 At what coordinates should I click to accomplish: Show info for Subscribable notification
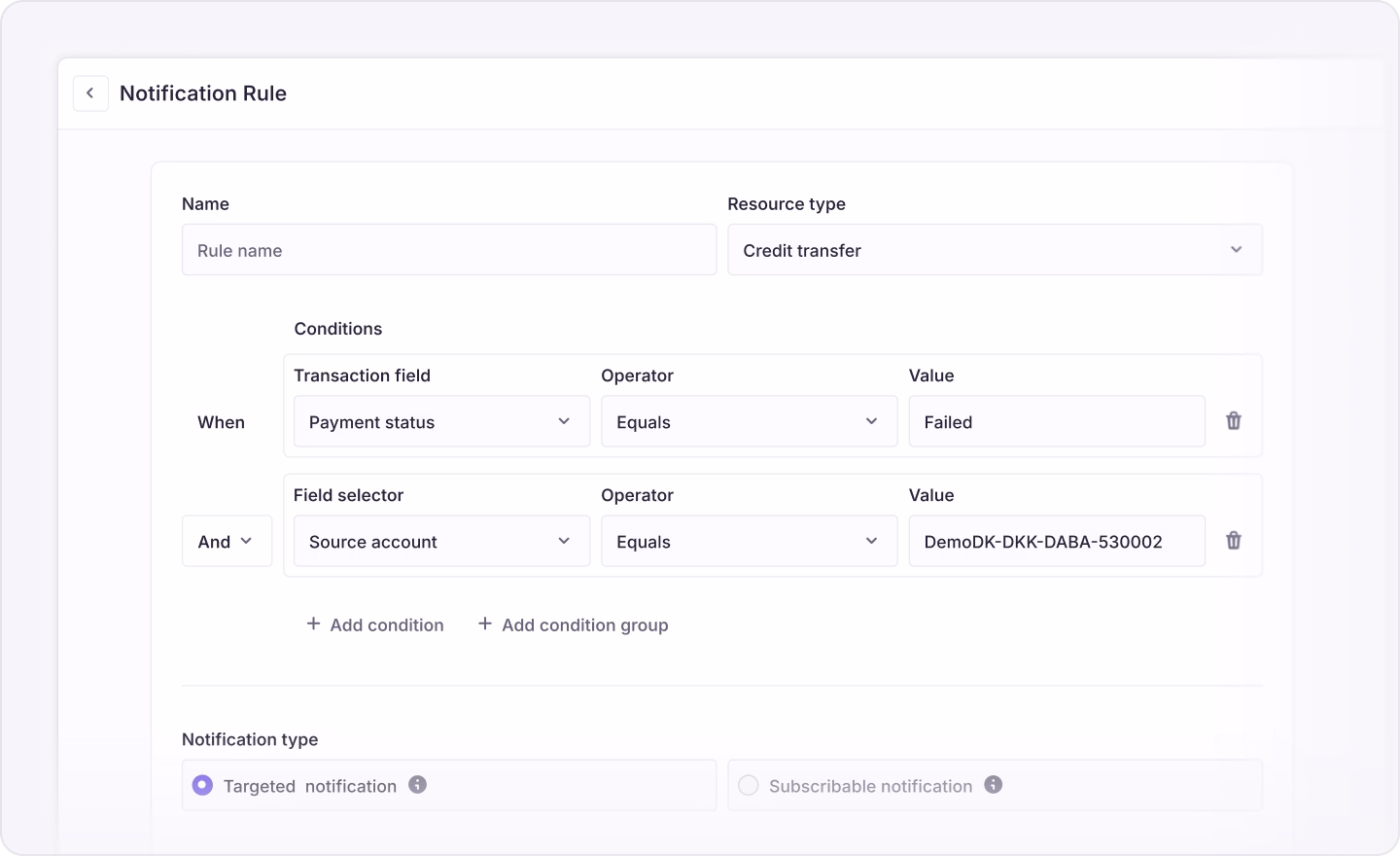(x=993, y=785)
